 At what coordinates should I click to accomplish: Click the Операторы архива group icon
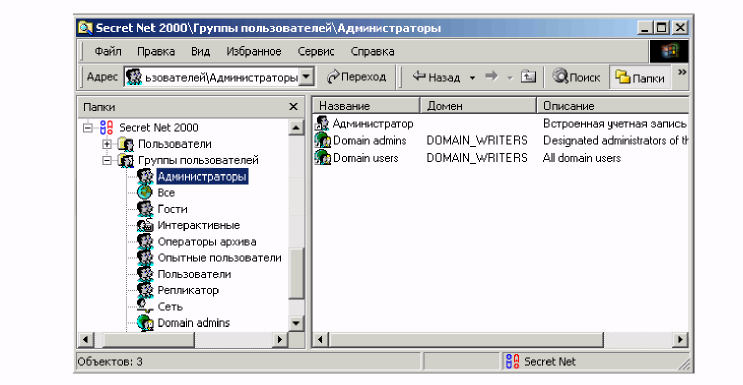(x=145, y=241)
